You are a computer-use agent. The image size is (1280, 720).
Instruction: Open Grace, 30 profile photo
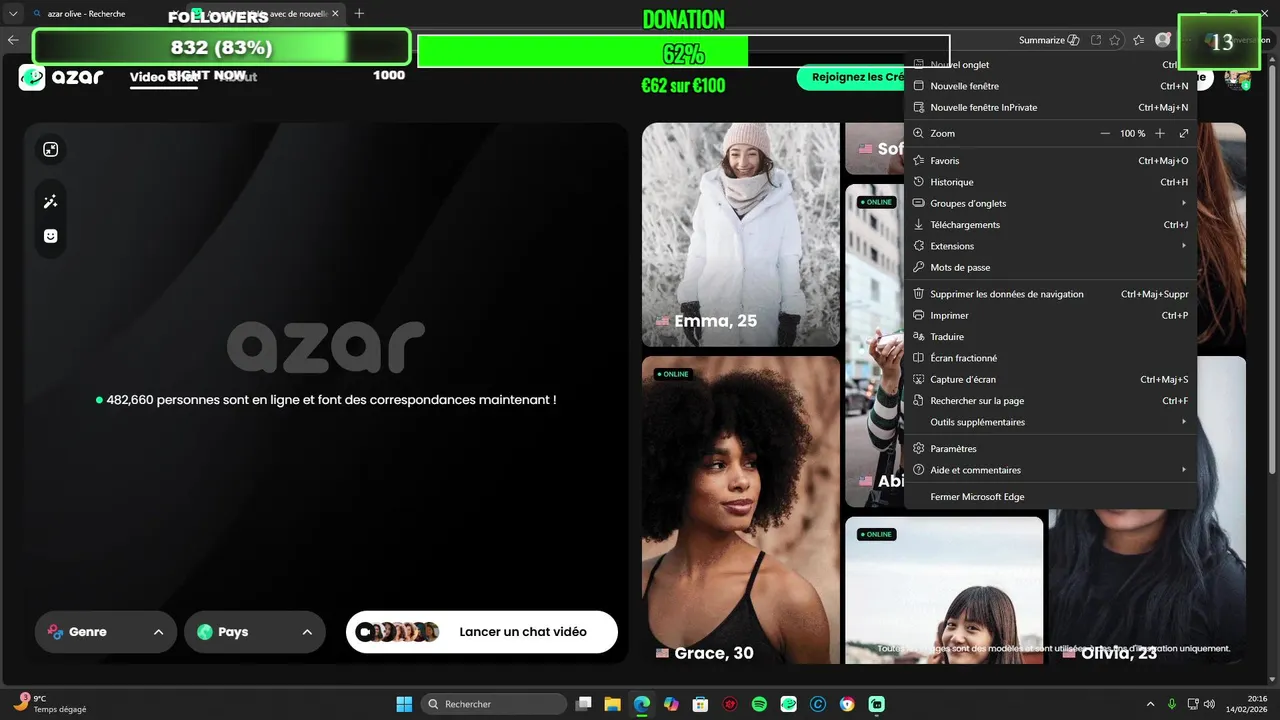coord(741,510)
